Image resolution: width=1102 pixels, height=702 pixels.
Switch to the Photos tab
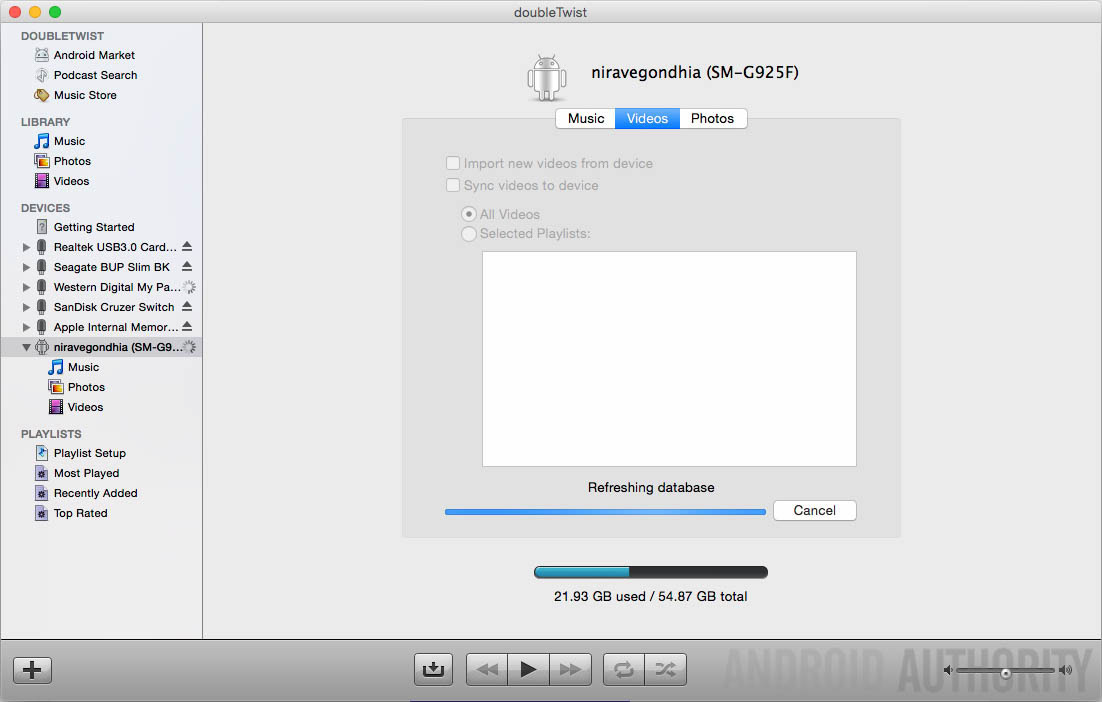pos(713,119)
